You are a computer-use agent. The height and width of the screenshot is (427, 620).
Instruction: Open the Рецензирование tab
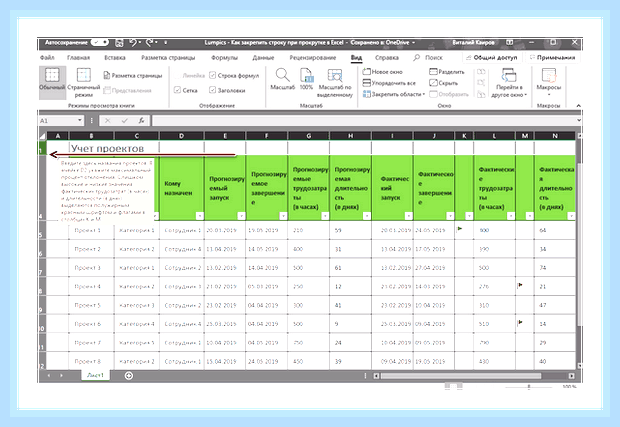click(312, 58)
